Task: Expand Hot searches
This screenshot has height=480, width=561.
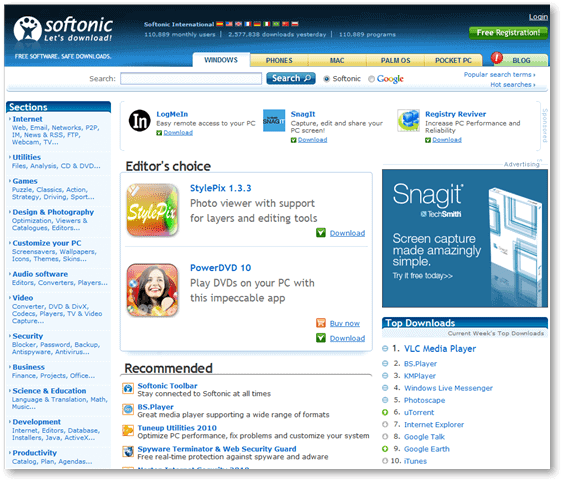Action: pyautogui.click(x=513, y=85)
